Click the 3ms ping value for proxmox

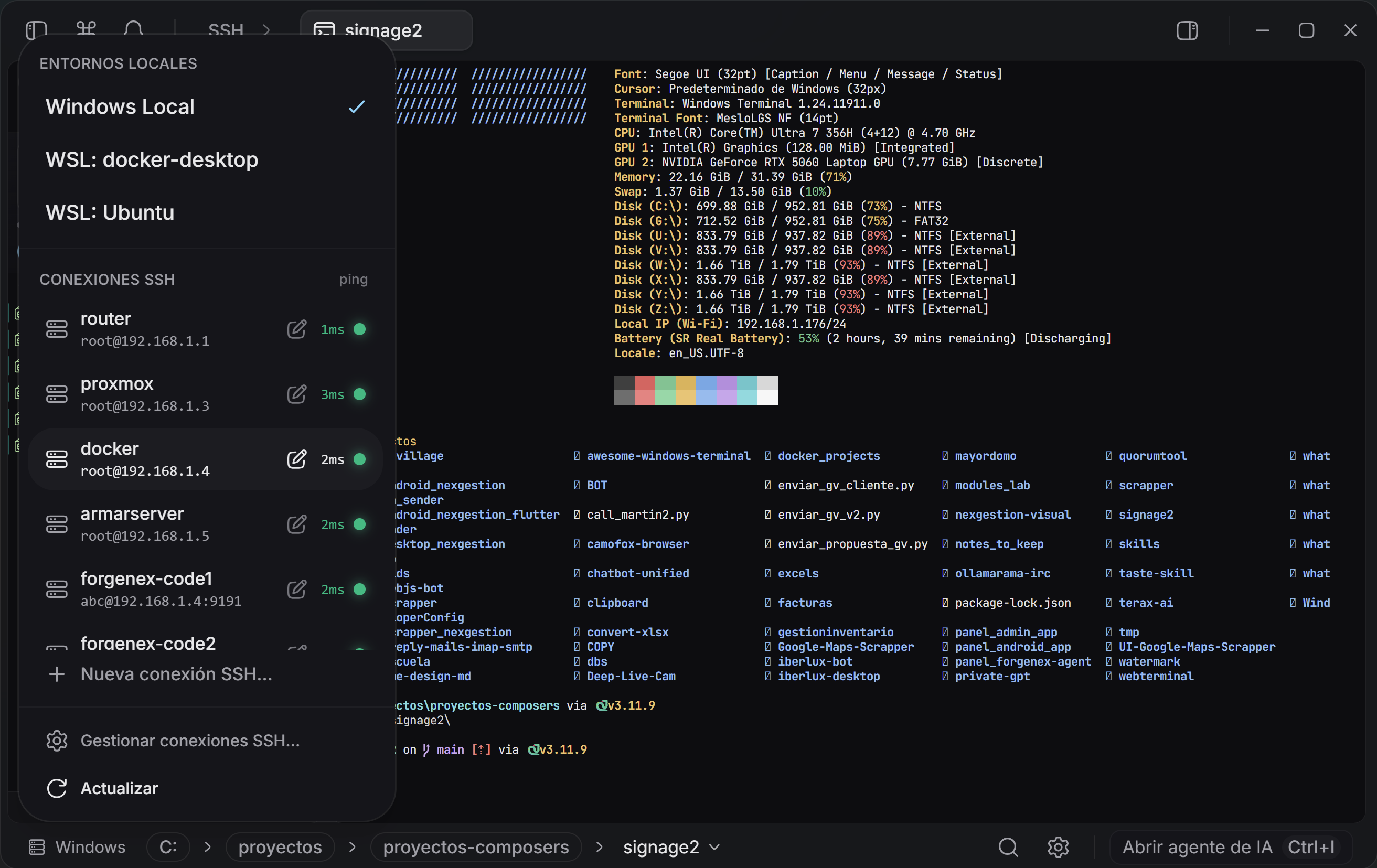click(x=332, y=394)
